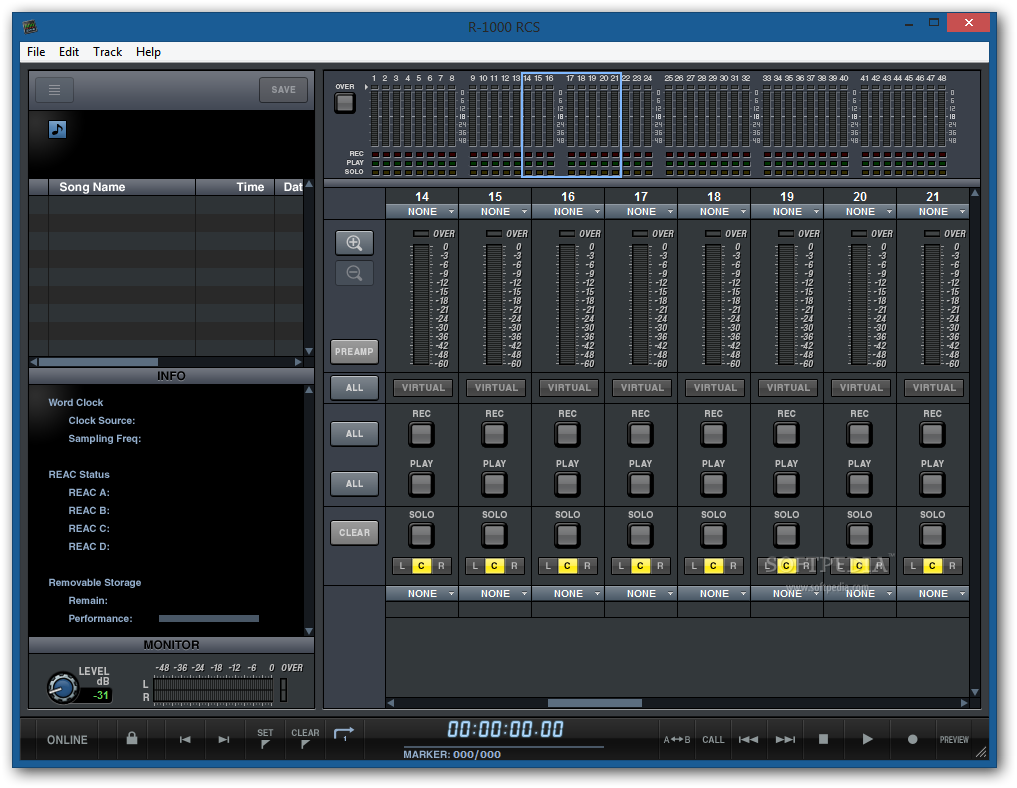This screenshot has height=788, width=1017.
Task: Click the monitor LEVEL knob
Action: click(x=62, y=687)
